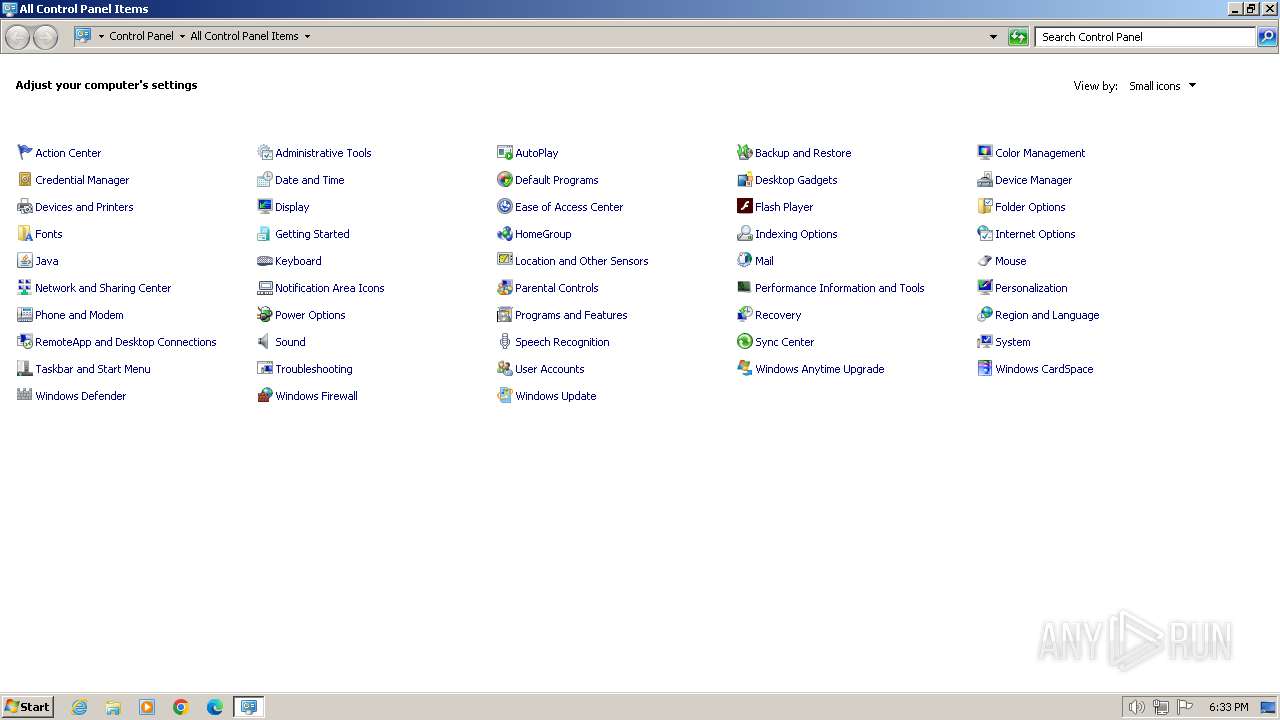Open the Action Center flag icon
Screen dimensions: 1280x720
pyautogui.click(x=25, y=153)
